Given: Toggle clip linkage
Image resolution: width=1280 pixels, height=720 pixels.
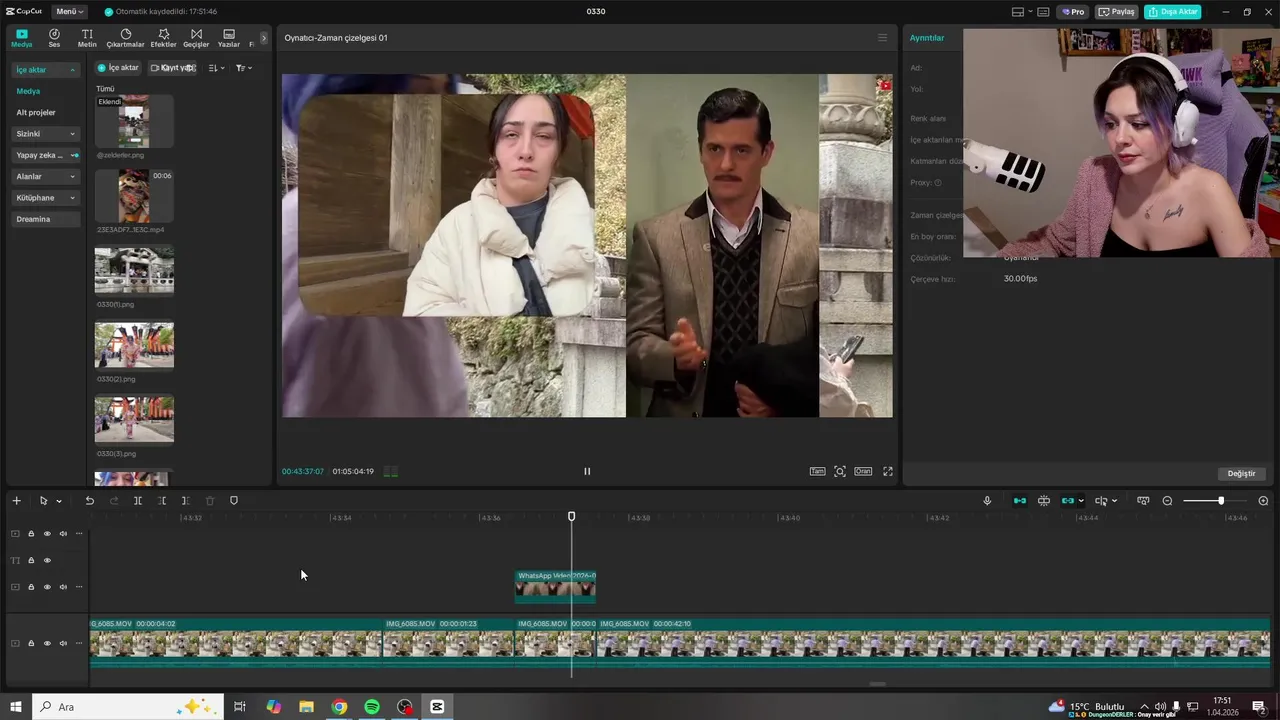Looking at the screenshot, I should 1068,500.
